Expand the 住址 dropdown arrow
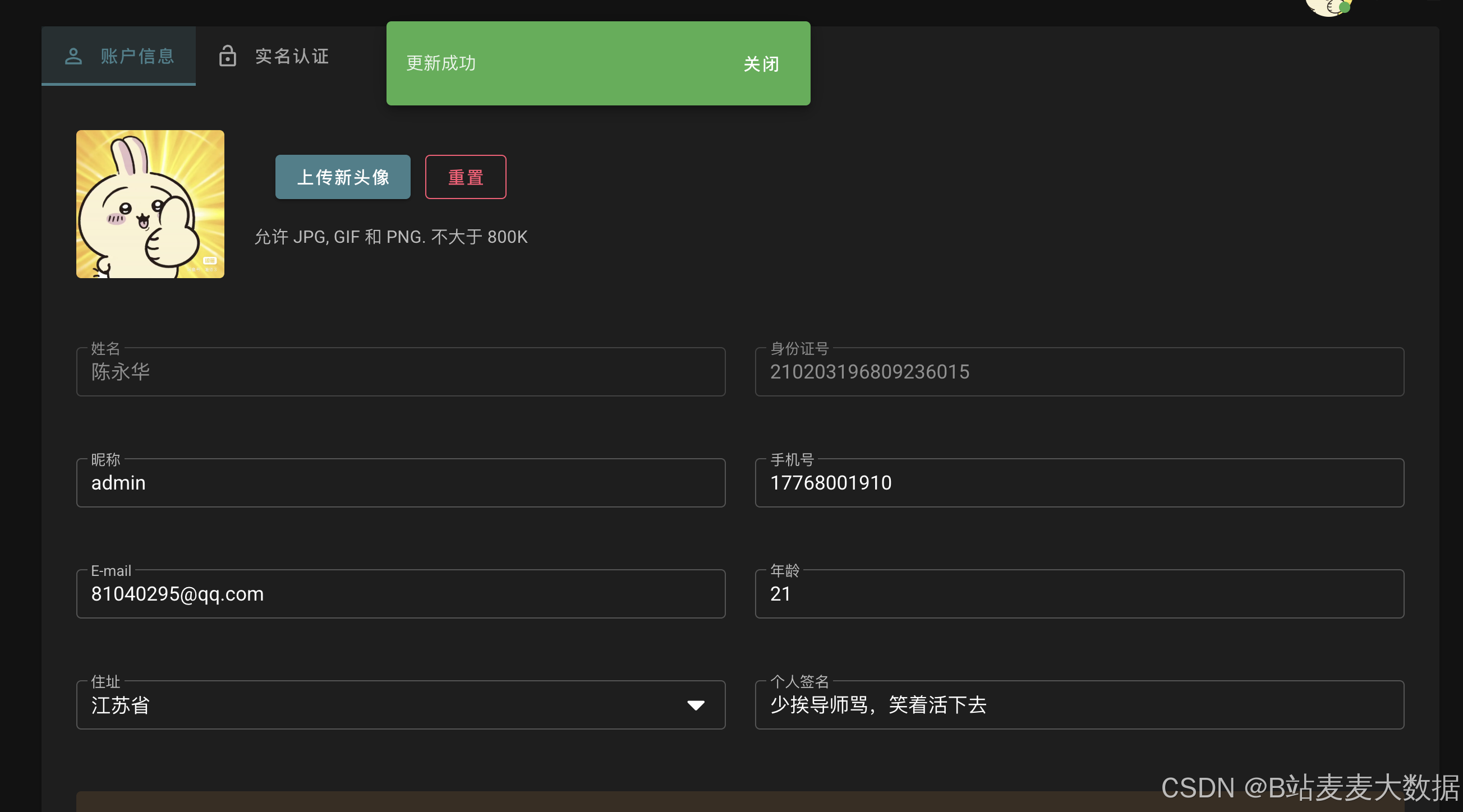1463x812 pixels. (696, 705)
